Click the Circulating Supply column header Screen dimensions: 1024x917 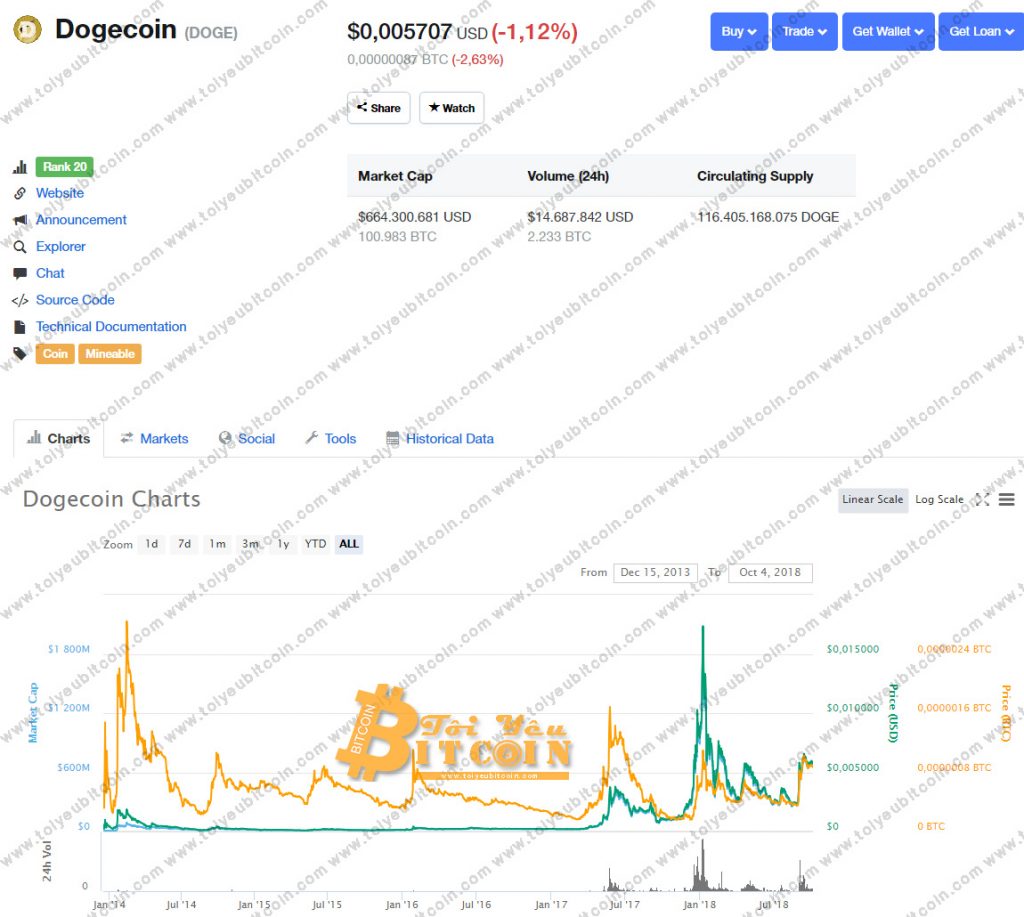click(755, 176)
